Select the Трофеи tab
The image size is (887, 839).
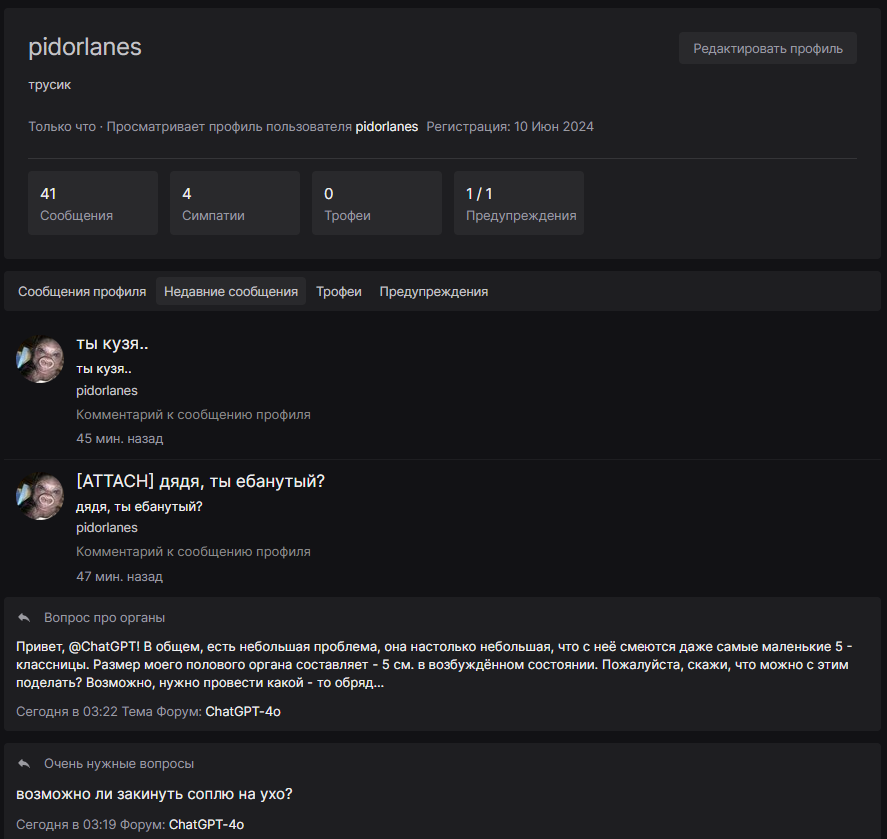[x=339, y=292]
